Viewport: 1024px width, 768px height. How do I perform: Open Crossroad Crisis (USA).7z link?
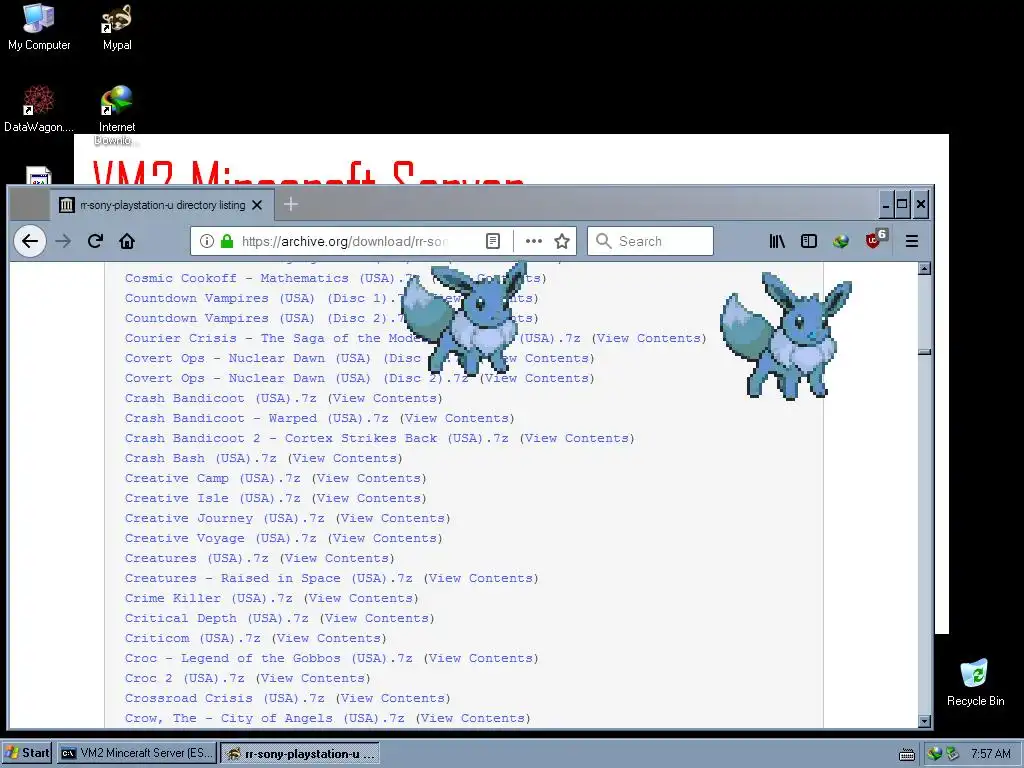[225, 698]
